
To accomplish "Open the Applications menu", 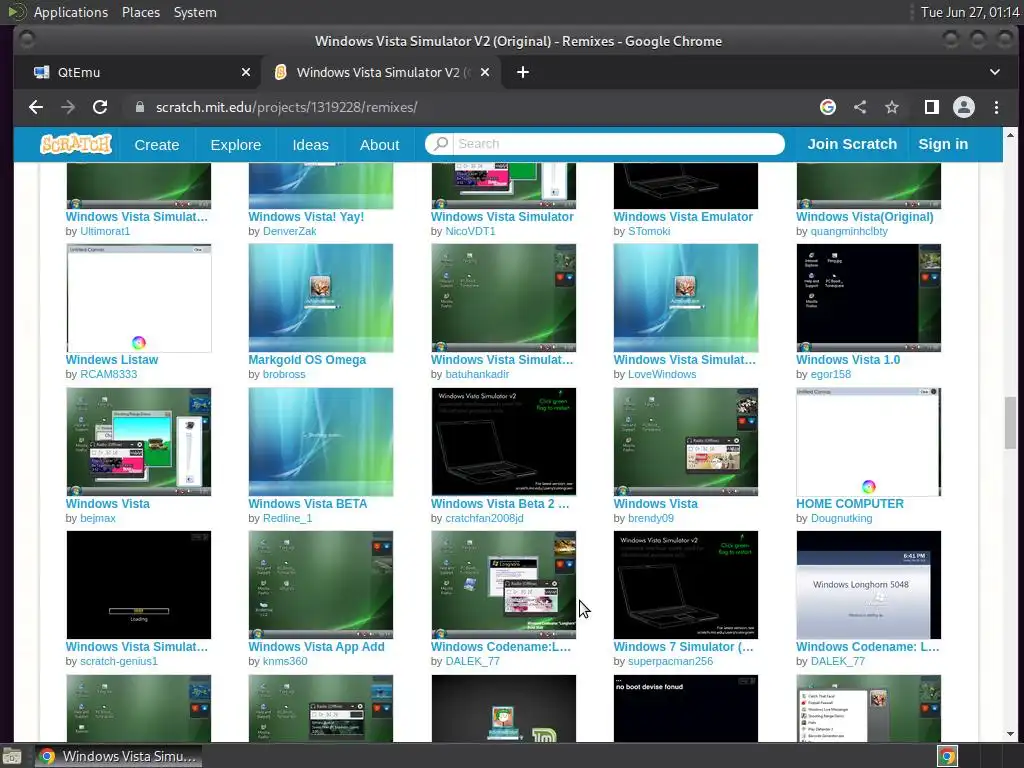I will [71, 12].
